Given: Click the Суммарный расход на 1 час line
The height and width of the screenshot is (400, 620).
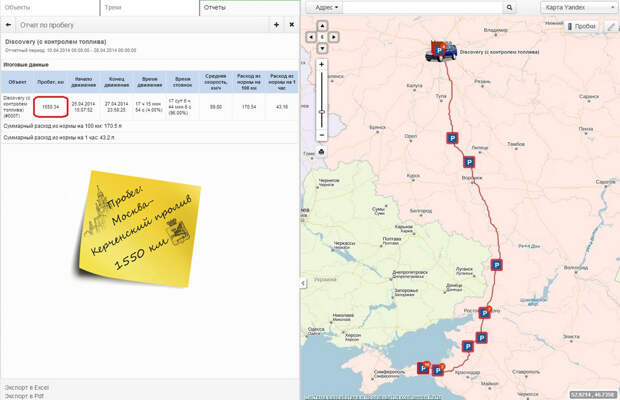Looking at the screenshot, I should point(59,138).
